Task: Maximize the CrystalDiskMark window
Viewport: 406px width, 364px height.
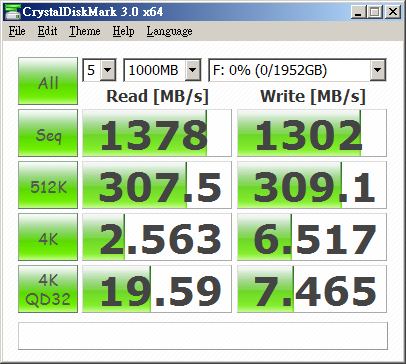Action: [375, 12]
